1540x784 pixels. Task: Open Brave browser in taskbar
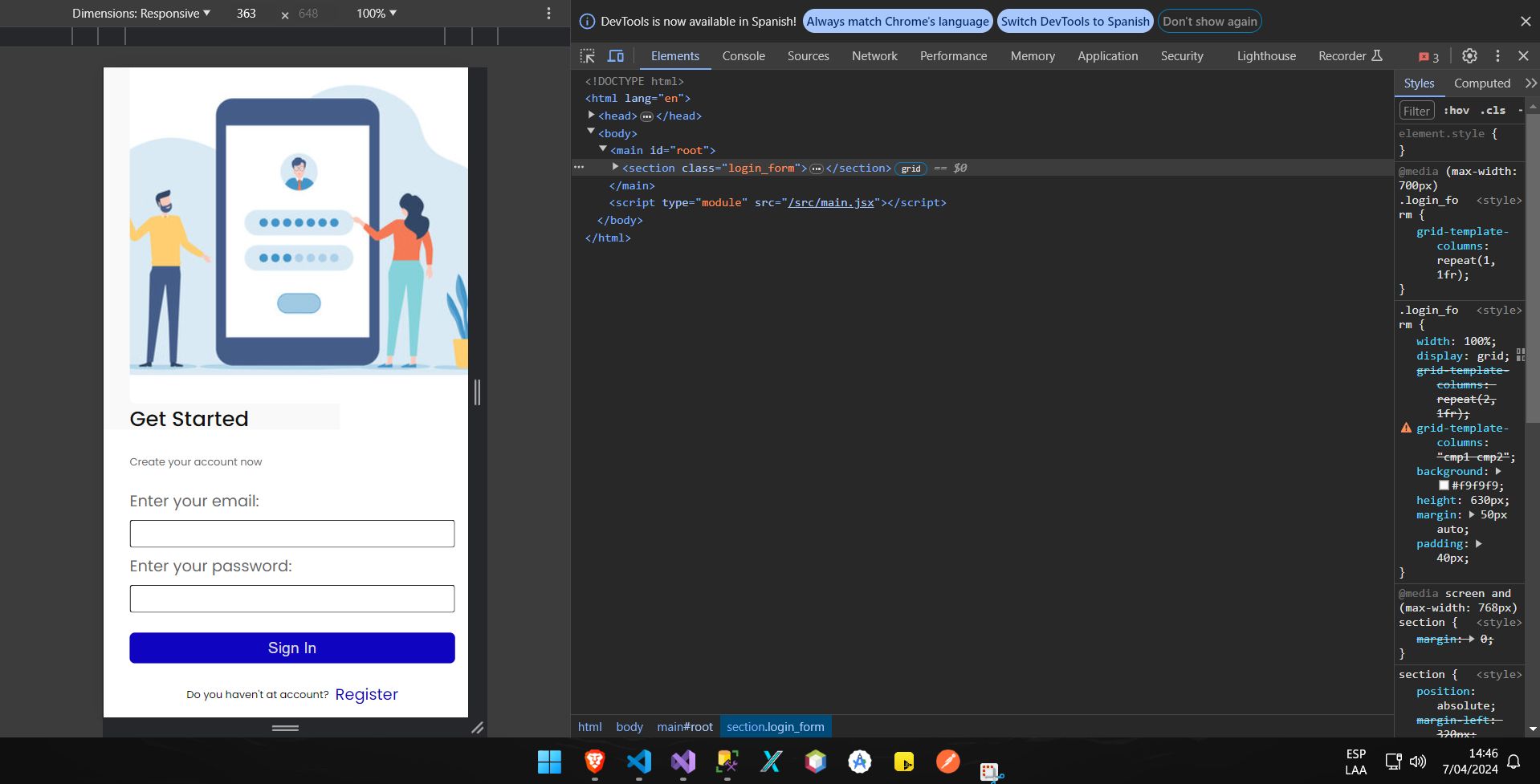pos(594,761)
